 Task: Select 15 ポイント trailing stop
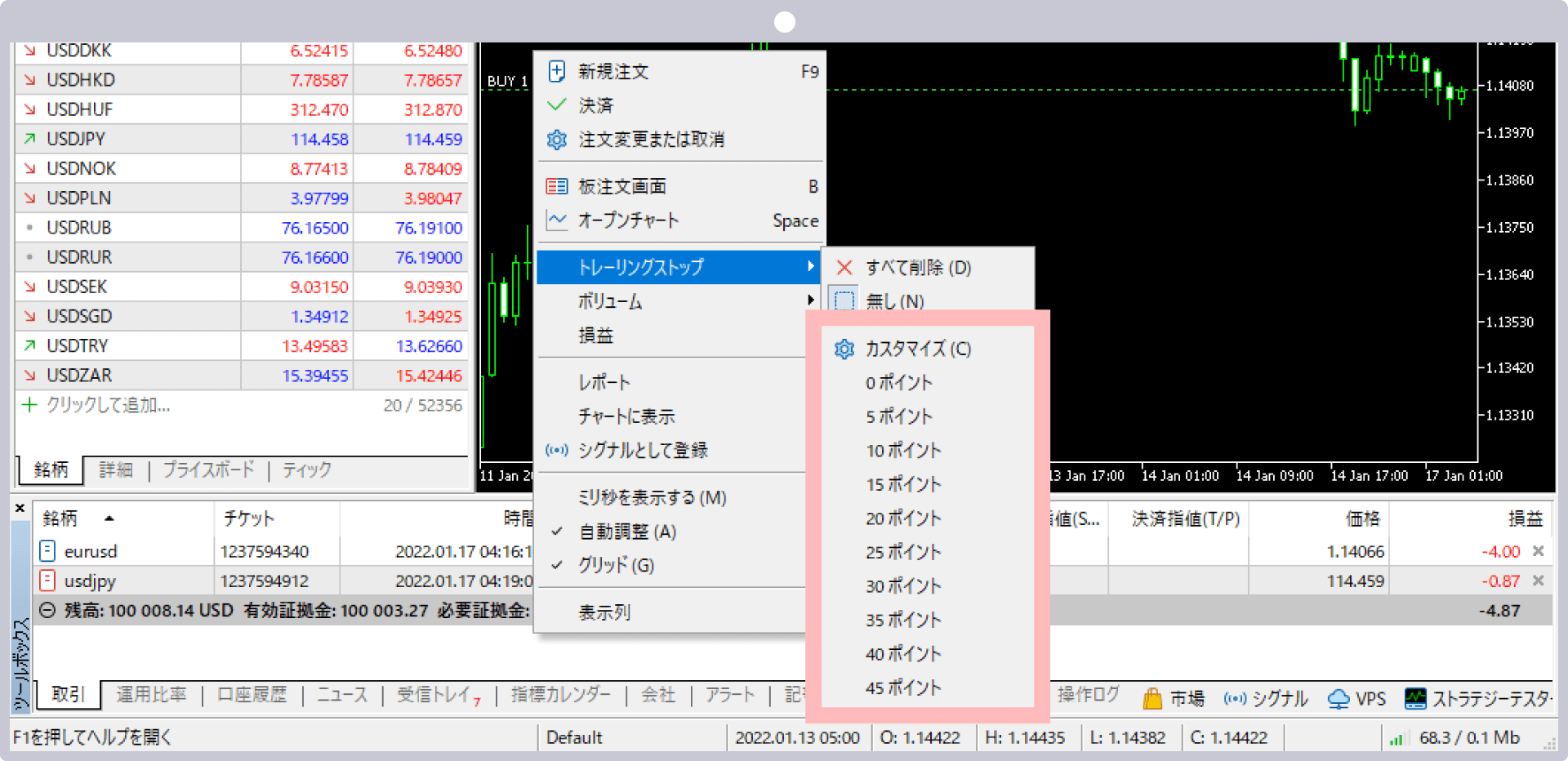tap(903, 484)
